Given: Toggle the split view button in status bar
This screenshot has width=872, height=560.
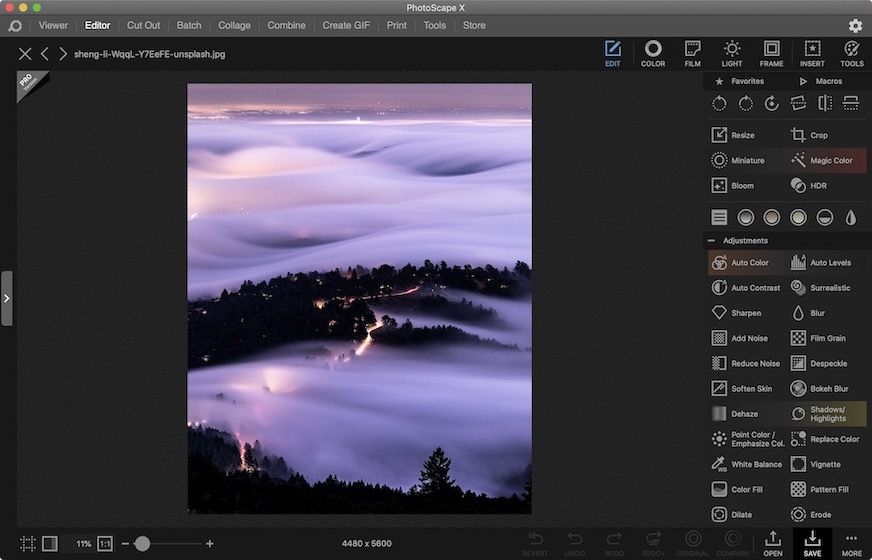Looking at the screenshot, I should tap(50, 544).
